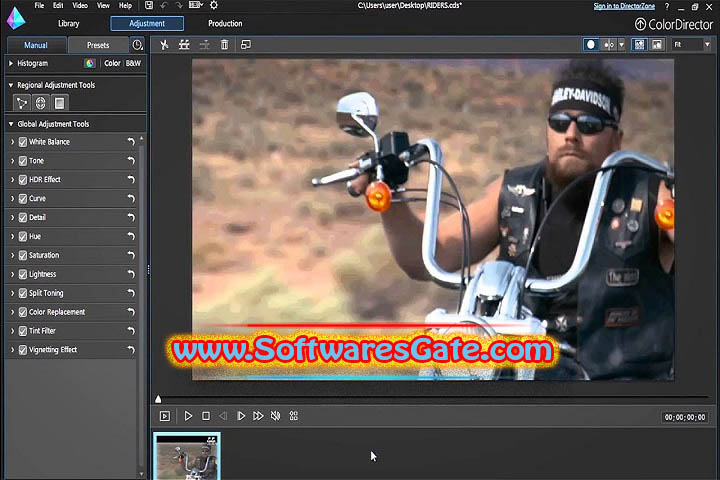
Task: Go to the Production module
Action: coord(225,23)
